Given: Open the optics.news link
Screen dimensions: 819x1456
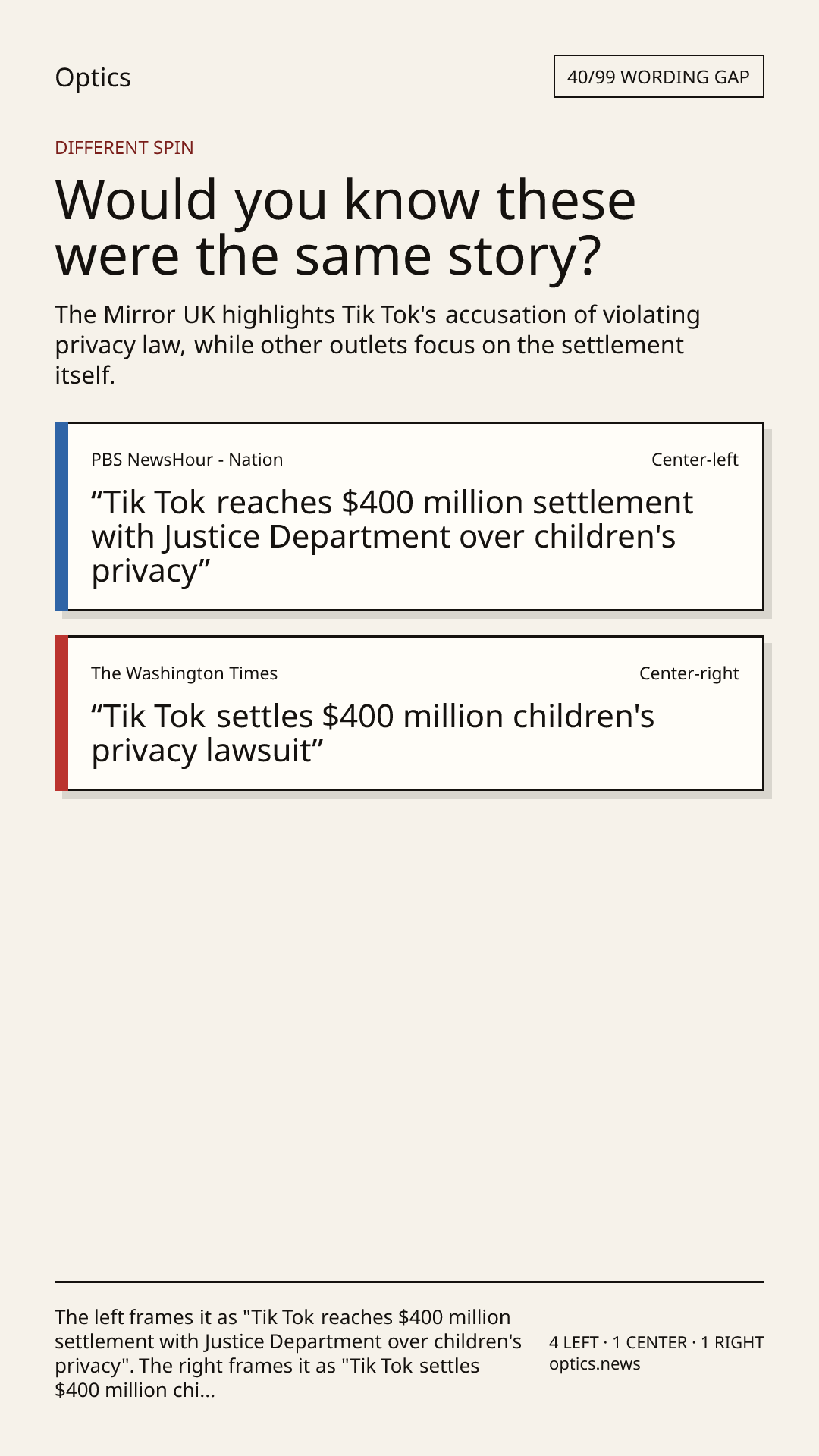Looking at the screenshot, I should pos(595,1363).
